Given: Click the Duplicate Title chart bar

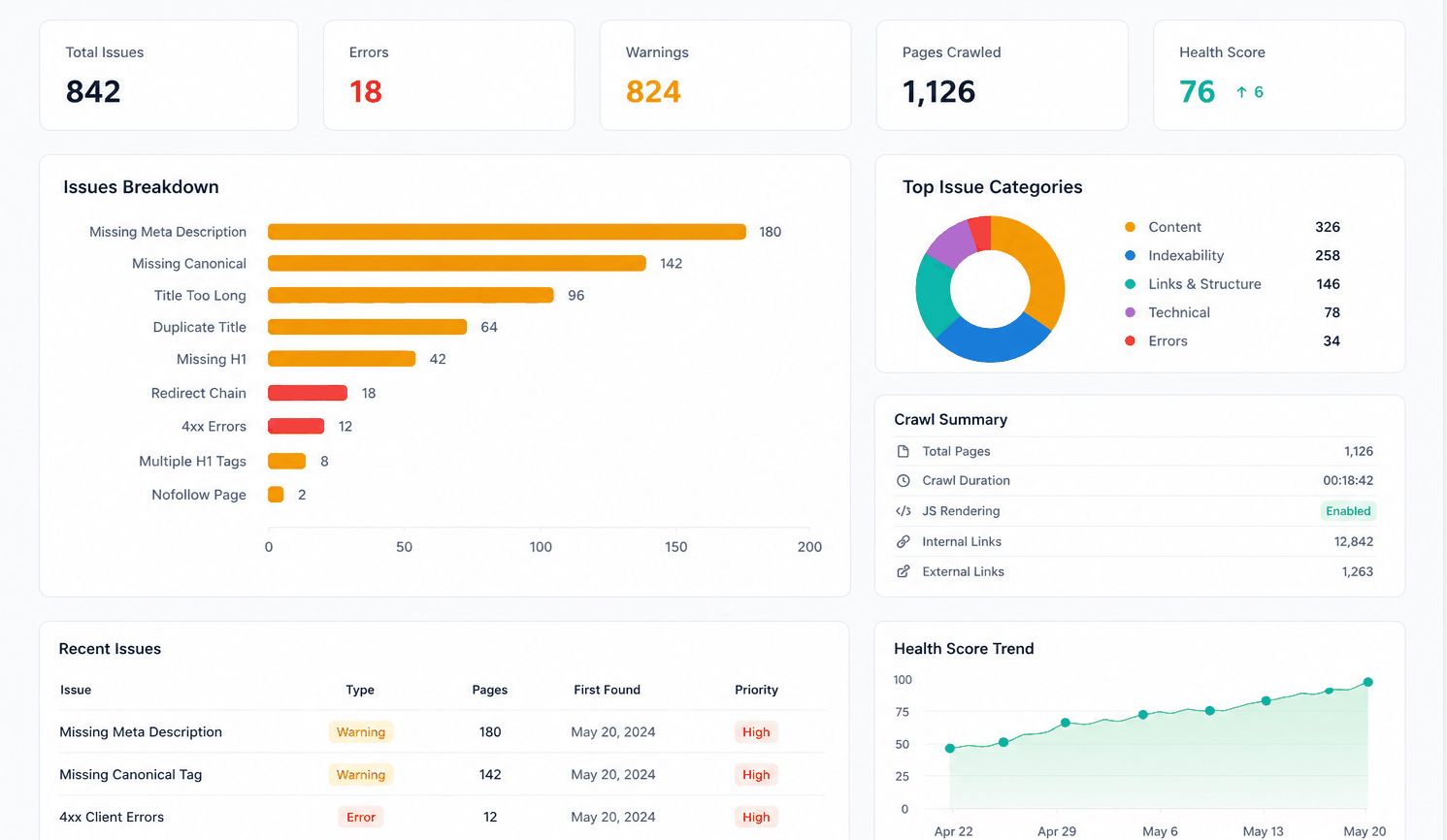Looking at the screenshot, I should (x=368, y=327).
